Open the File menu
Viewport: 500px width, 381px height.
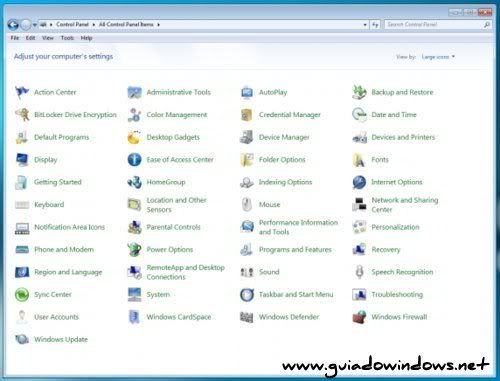(x=15, y=38)
